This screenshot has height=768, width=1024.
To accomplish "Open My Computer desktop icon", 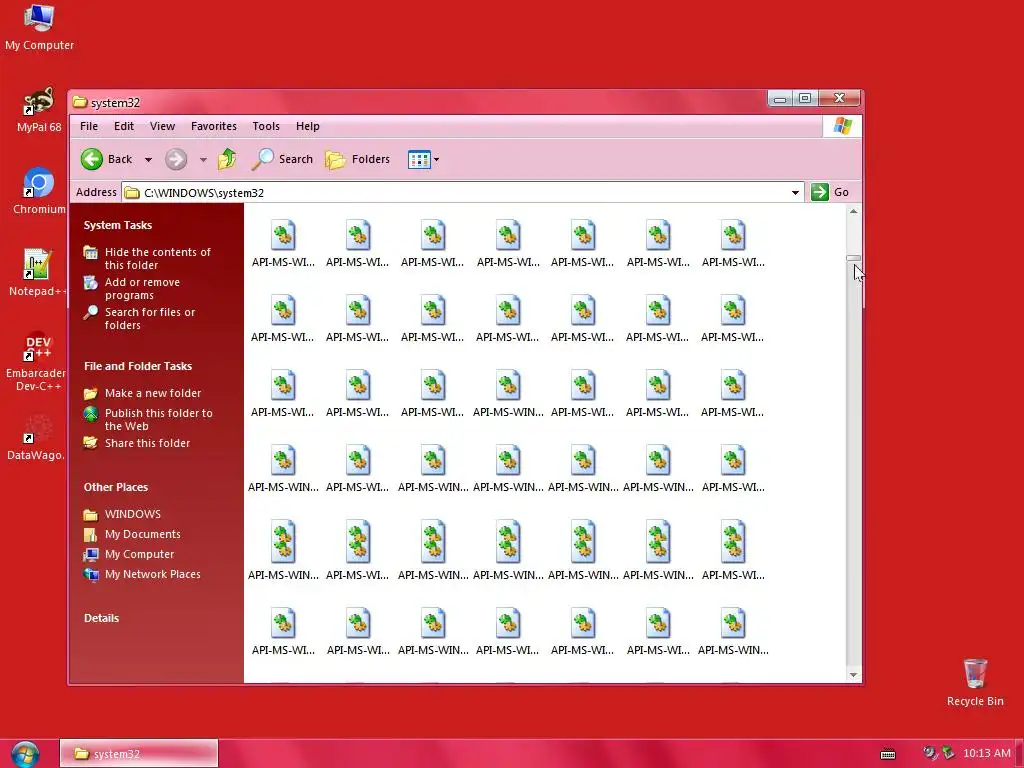I will pyautogui.click(x=39, y=27).
